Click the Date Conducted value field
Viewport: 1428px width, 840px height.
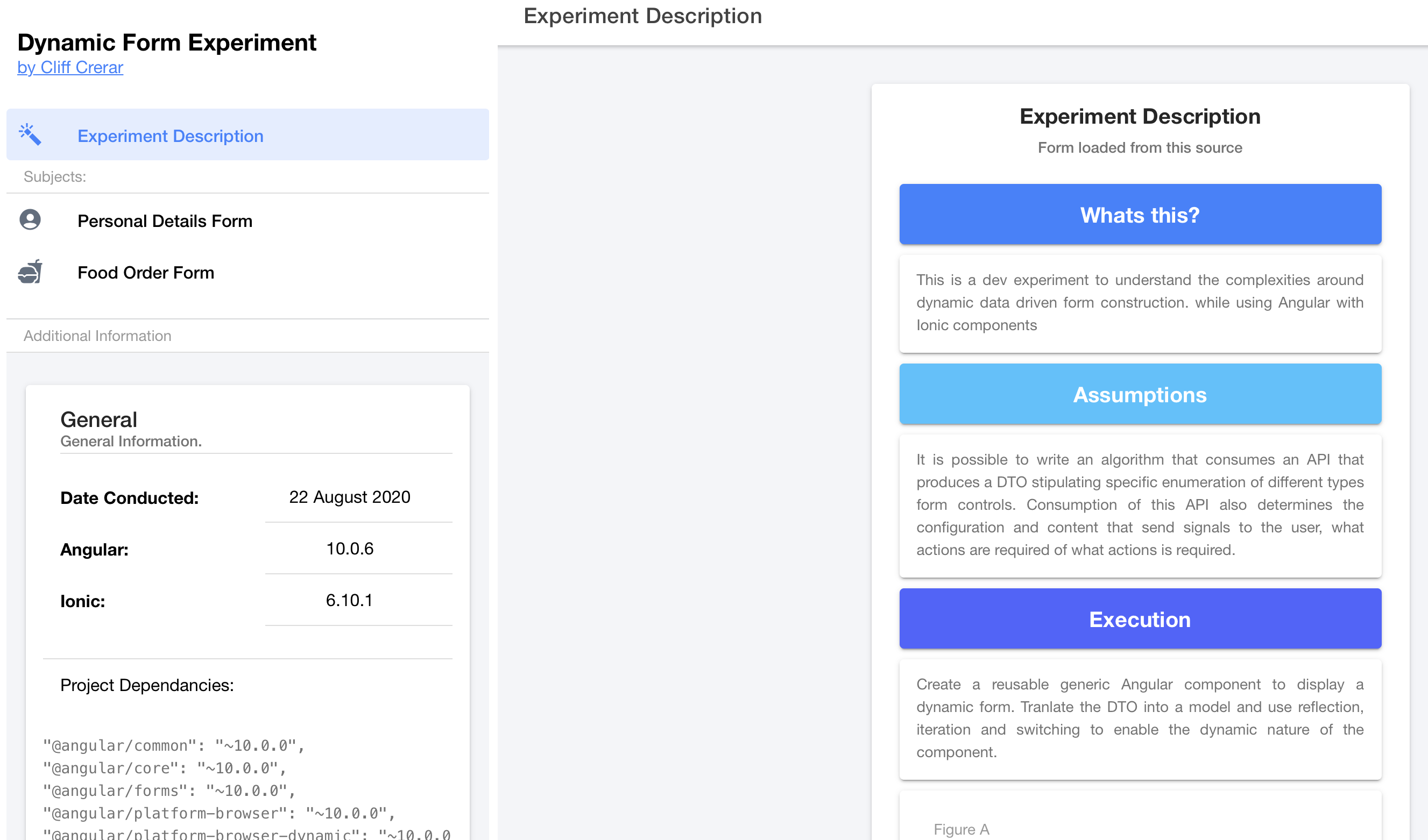point(350,497)
